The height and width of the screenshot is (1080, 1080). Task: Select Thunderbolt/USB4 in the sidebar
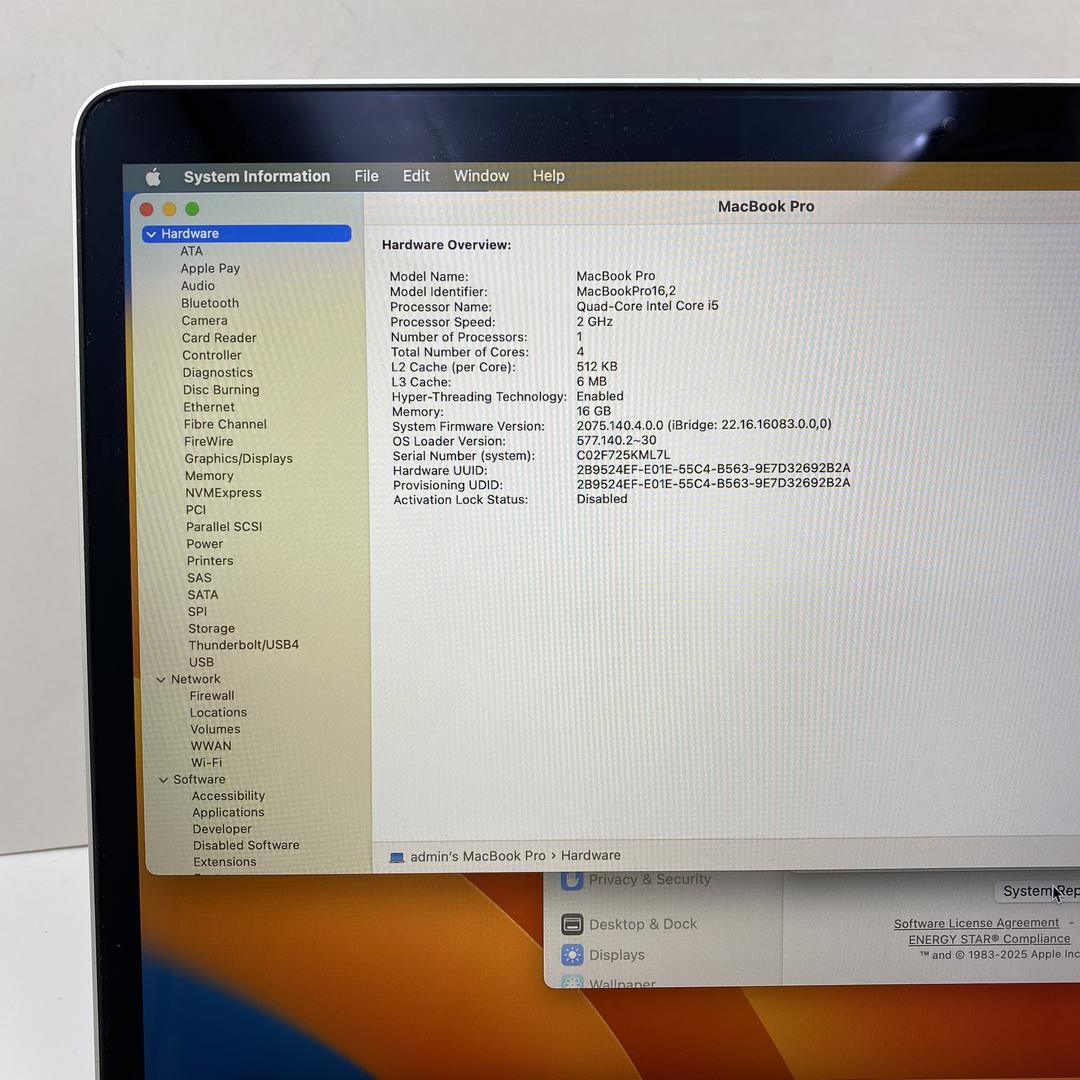(x=244, y=645)
